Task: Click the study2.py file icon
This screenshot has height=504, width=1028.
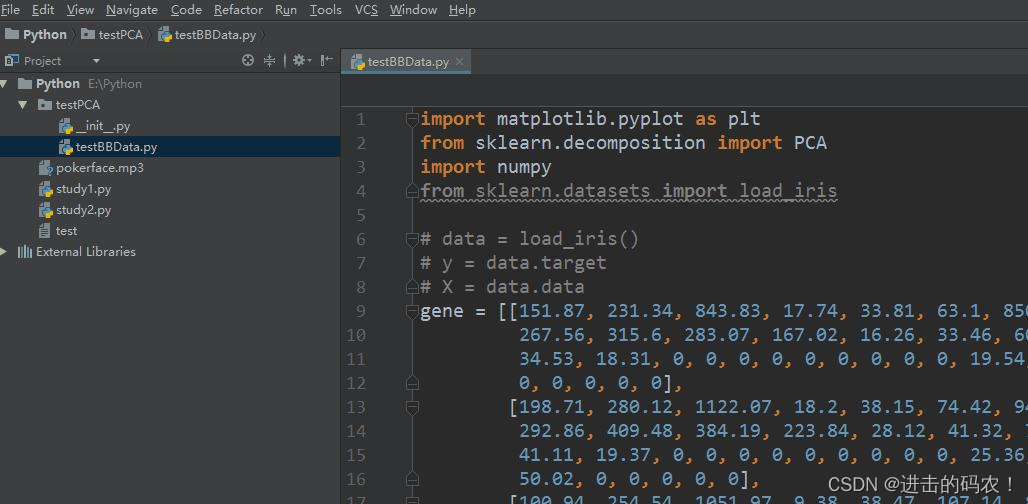Action: point(45,210)
